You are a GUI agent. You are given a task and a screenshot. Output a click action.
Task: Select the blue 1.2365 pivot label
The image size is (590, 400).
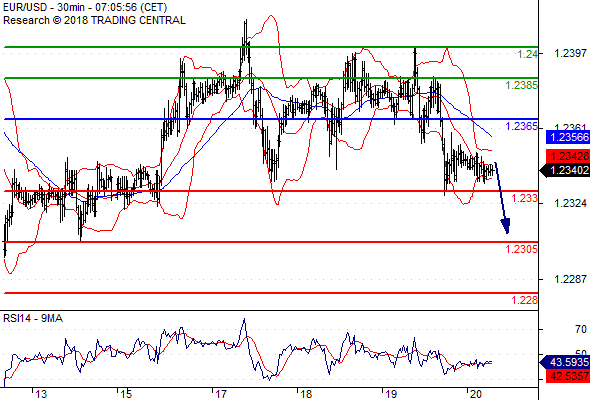522,126
